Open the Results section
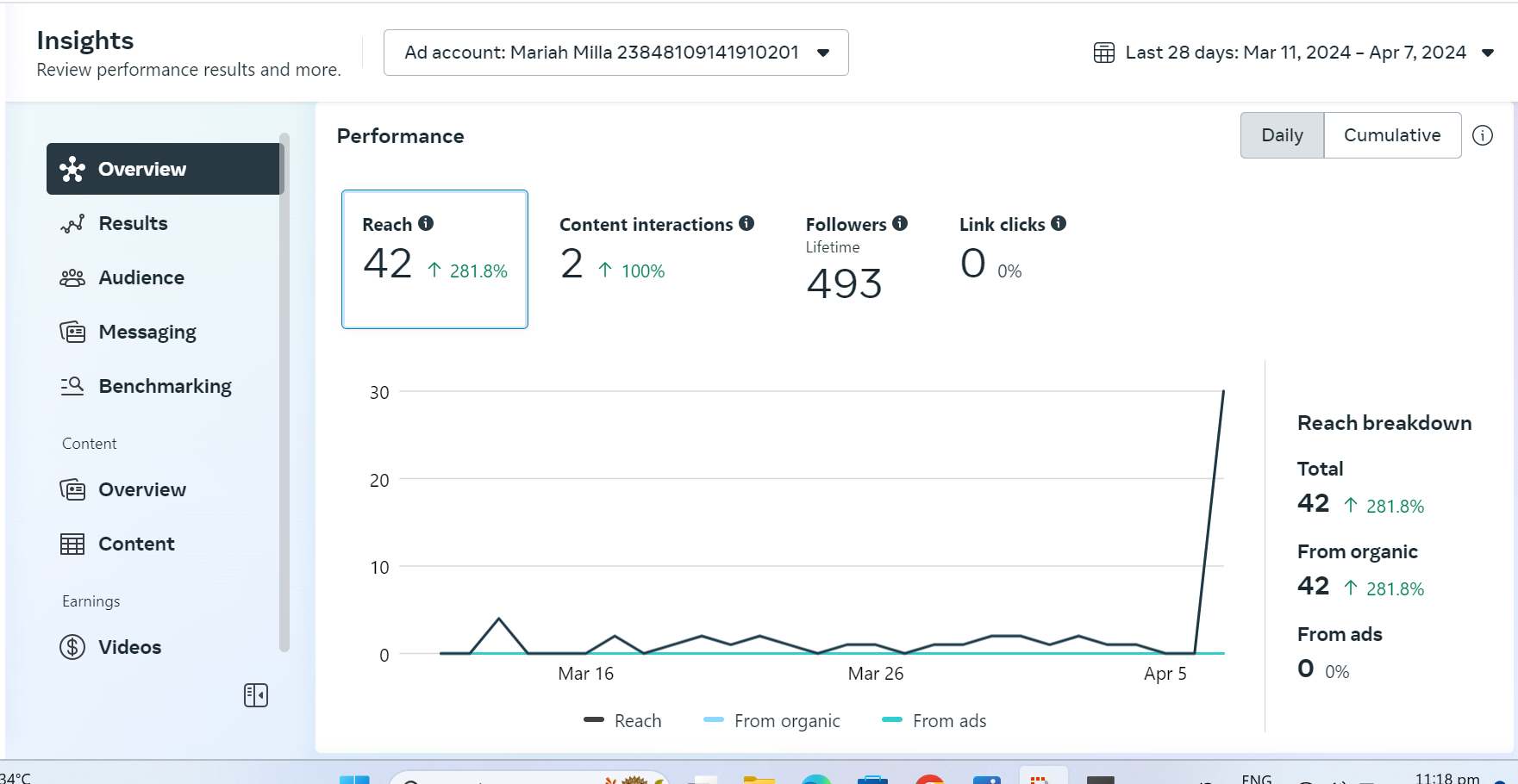This screenshot has width=1518, height=784. tap(133, 223)
